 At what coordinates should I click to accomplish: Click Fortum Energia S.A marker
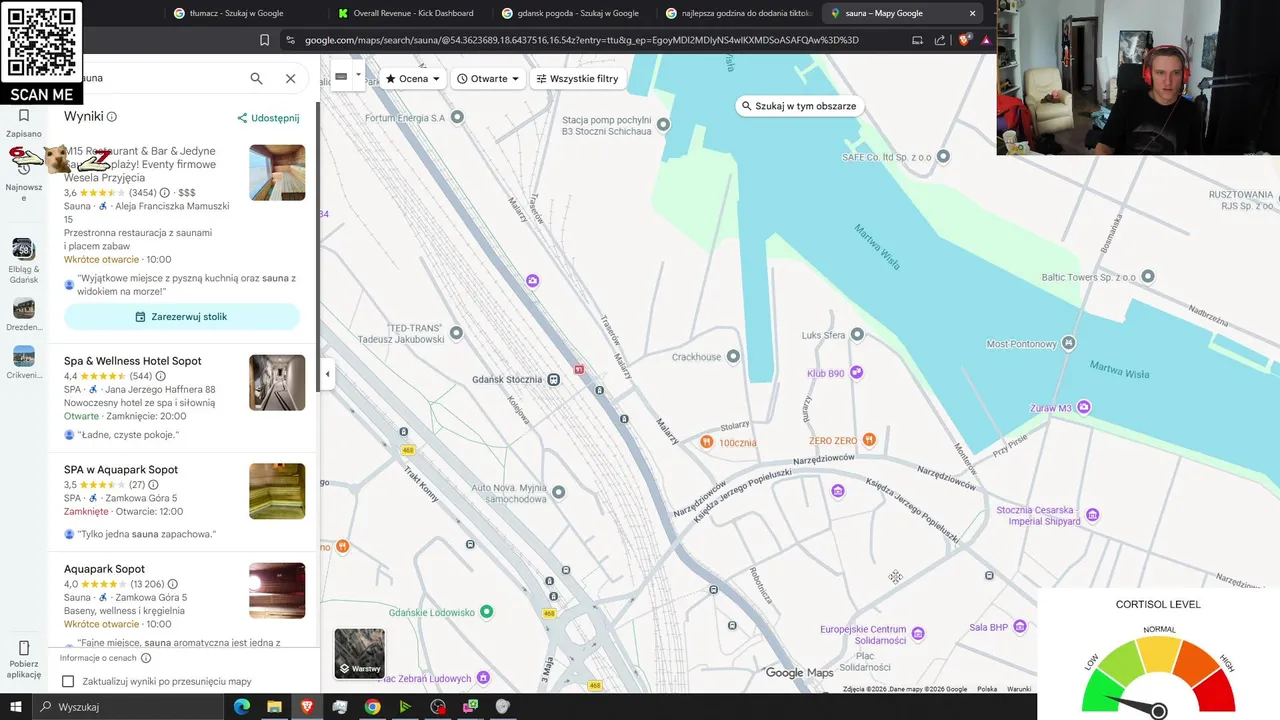pos(457,117)
